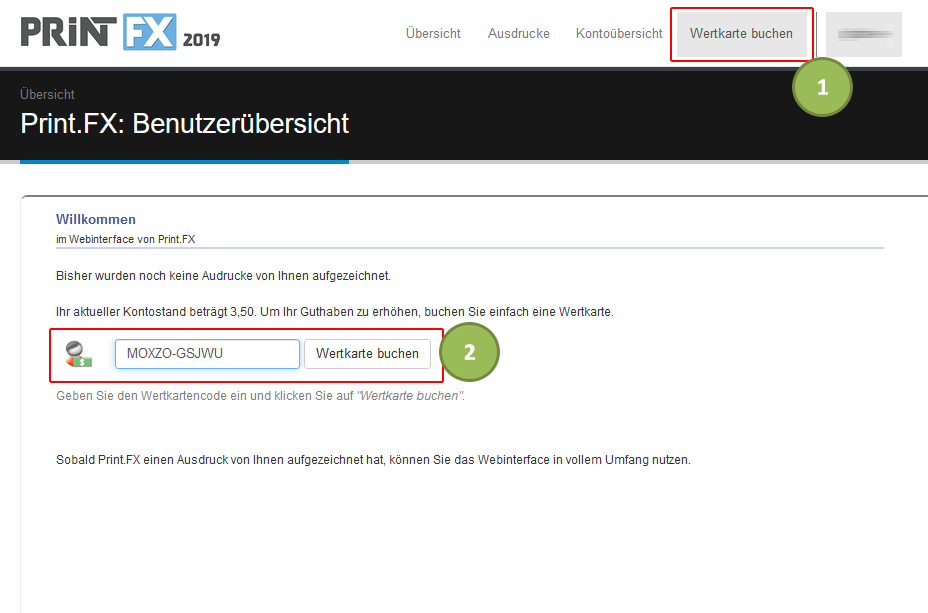Click the Wertkarte buchen button beside the code field
This screenshot has width=928, height=613.
(368, 354)
